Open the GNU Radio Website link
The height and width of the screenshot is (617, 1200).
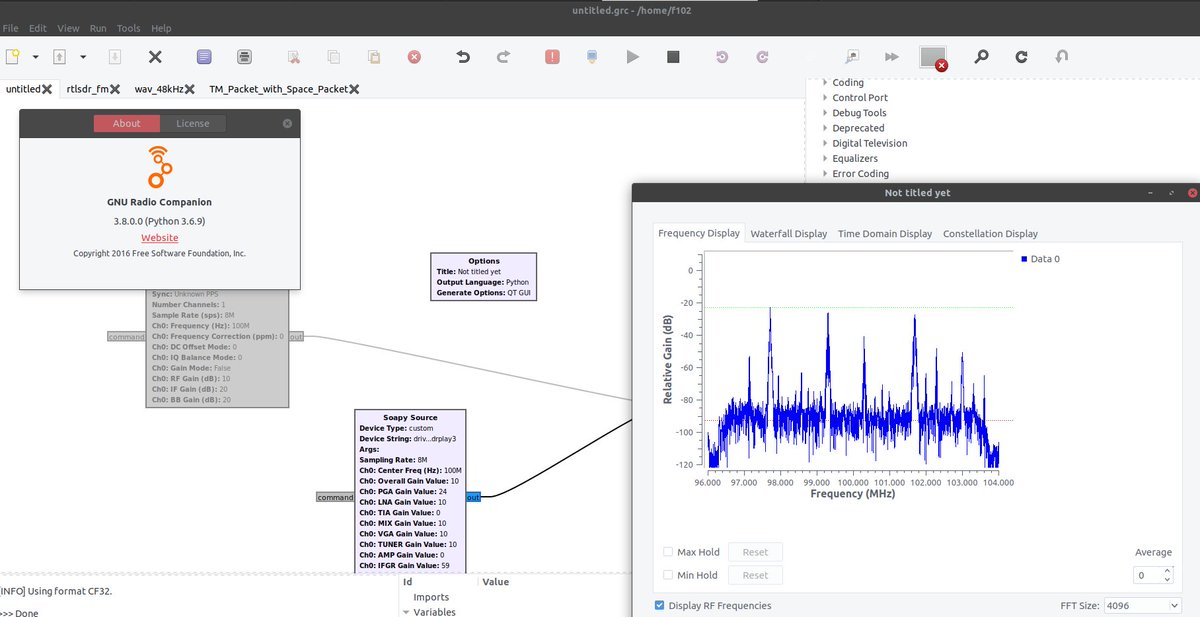click(x=160, y=238)
